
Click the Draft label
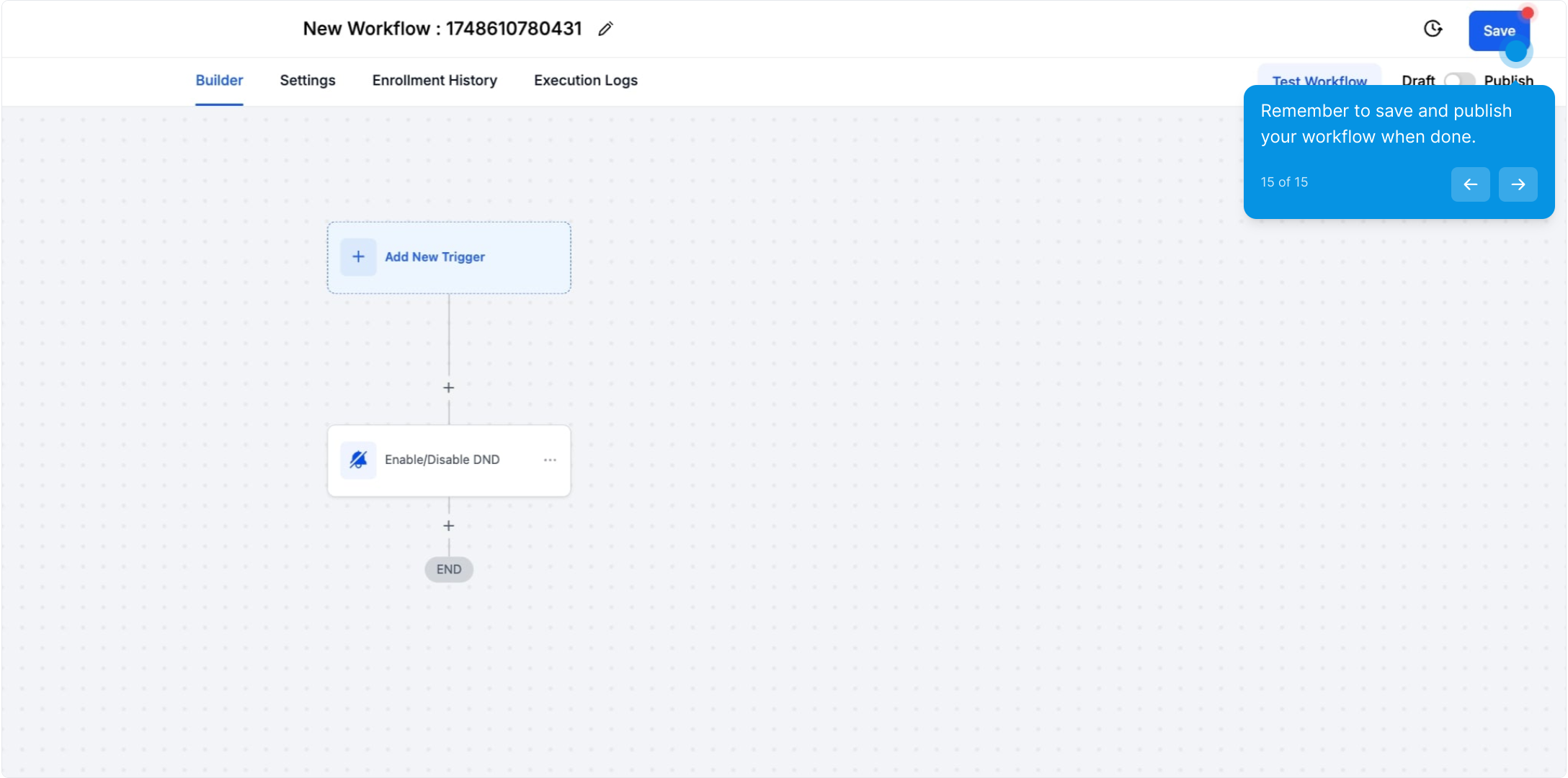1418,80
